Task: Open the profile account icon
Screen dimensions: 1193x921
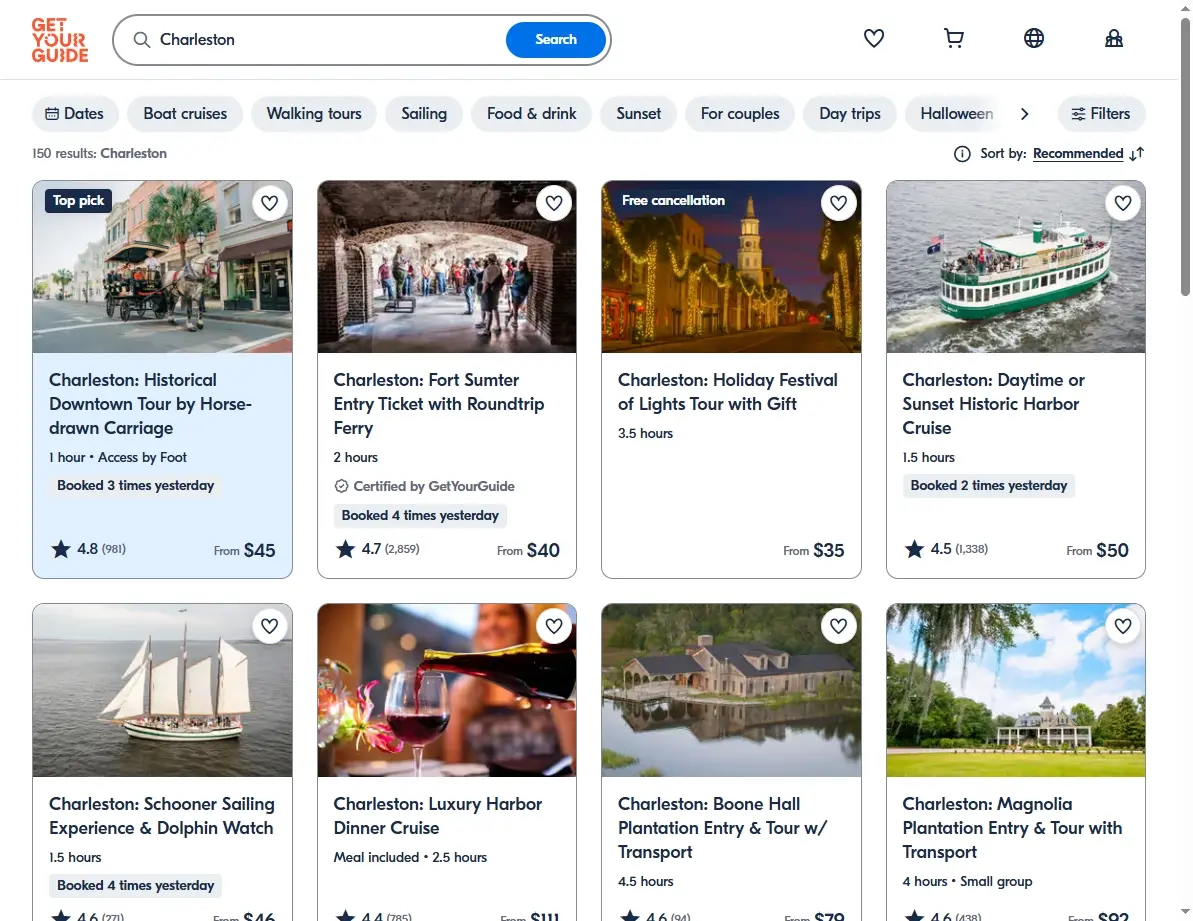Action: (x=1114, y=38)
